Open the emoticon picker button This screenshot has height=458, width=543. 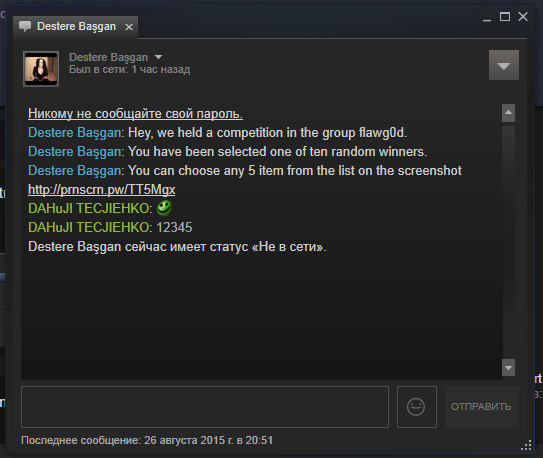point(417,407)
